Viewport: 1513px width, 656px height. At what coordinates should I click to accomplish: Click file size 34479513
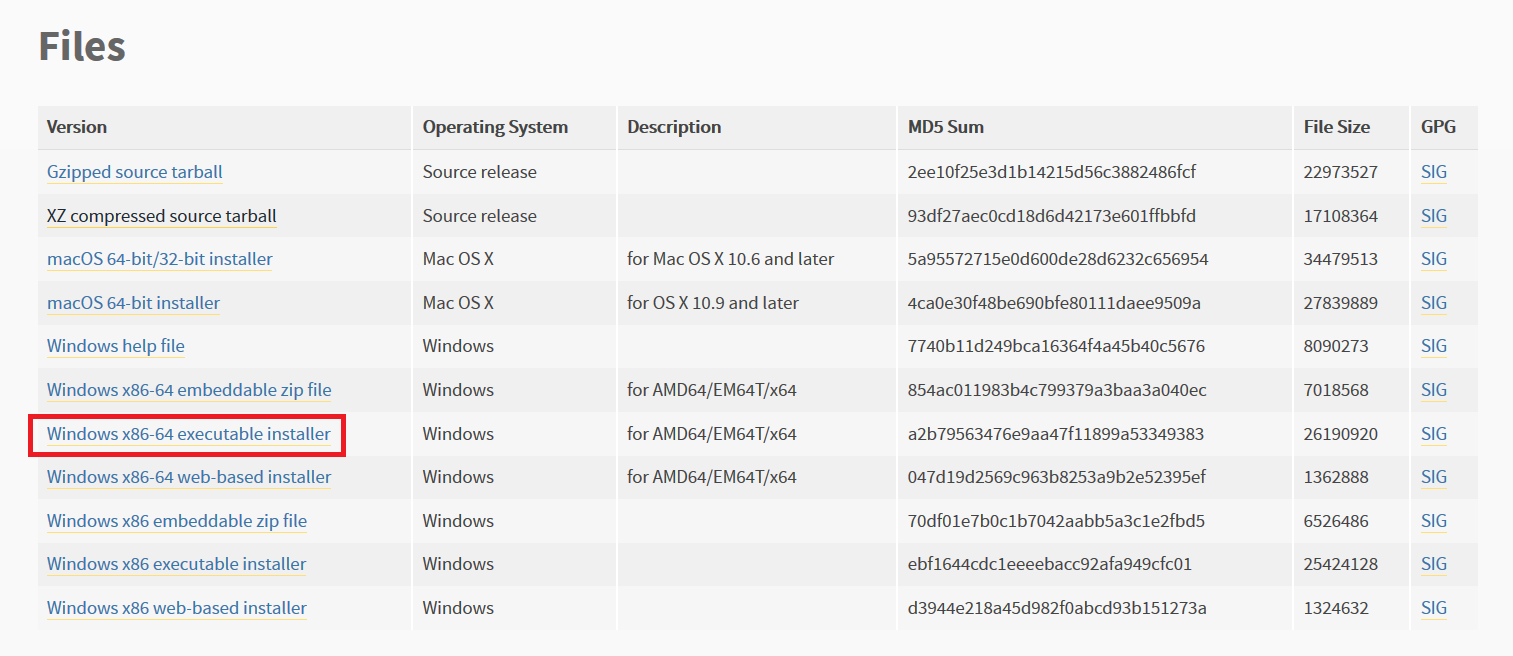pyautogui.click(x=1341, y=259)
